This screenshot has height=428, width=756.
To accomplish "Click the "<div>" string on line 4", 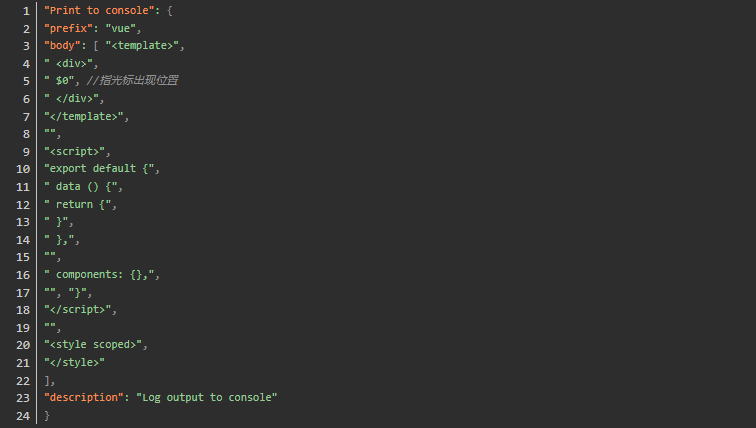I will 72,63.
